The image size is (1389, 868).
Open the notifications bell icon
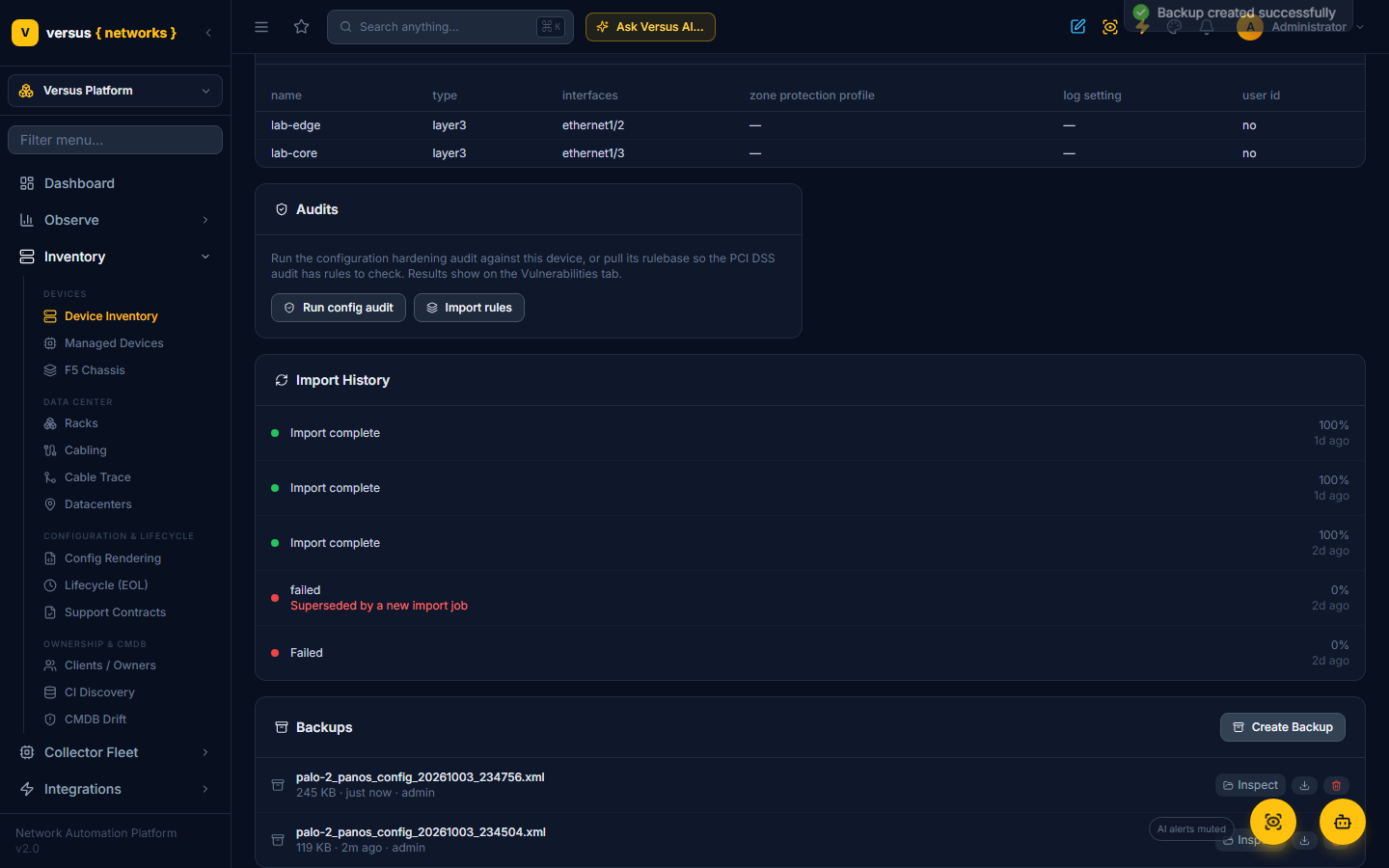pyautogui.click(x=1206, y=27)
